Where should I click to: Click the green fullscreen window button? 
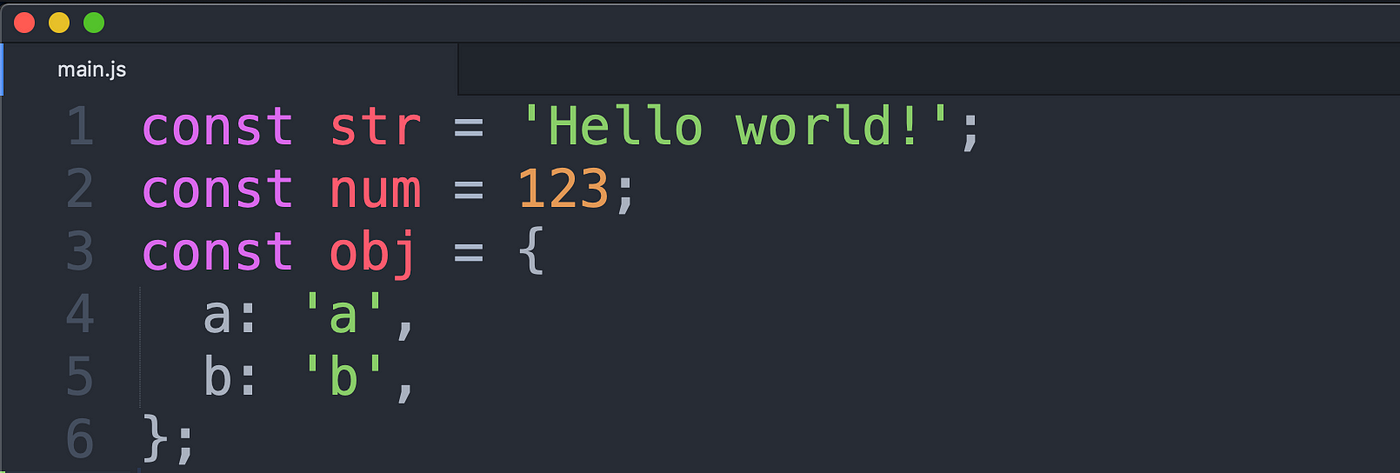94,23
